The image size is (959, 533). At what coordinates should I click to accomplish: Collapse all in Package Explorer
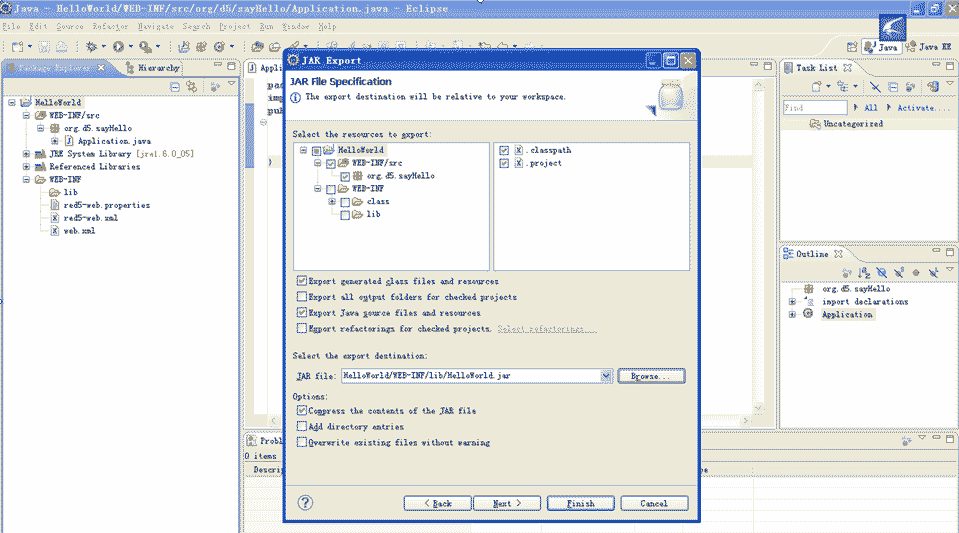(x=175, y=87)
